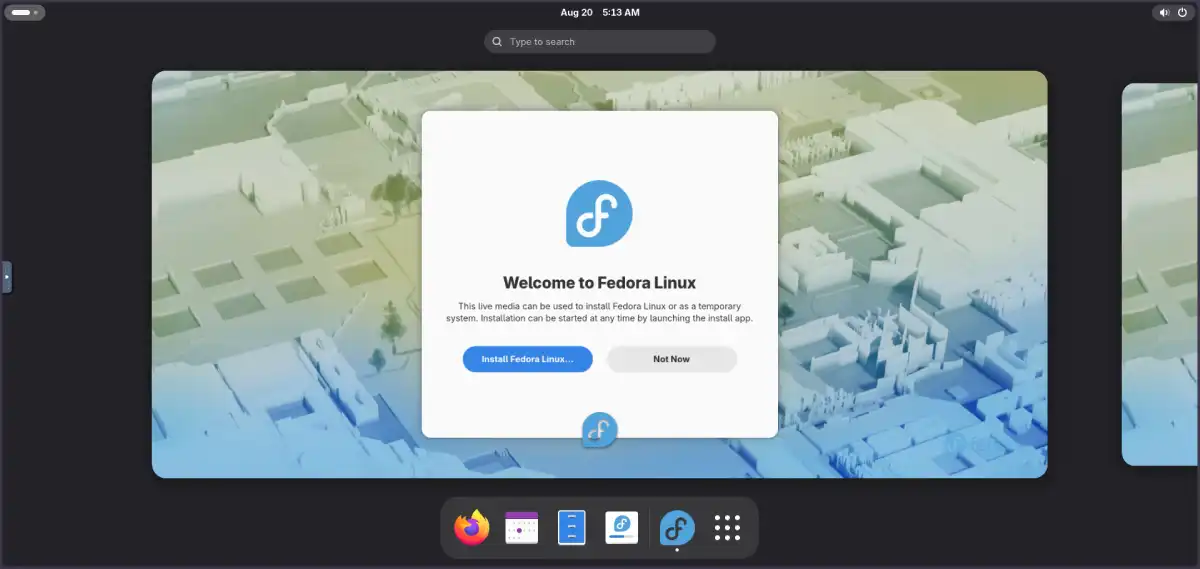Click Install Fedora Linux button
Viewport: 1200px width, 569px height.
[x=528, y=359]
